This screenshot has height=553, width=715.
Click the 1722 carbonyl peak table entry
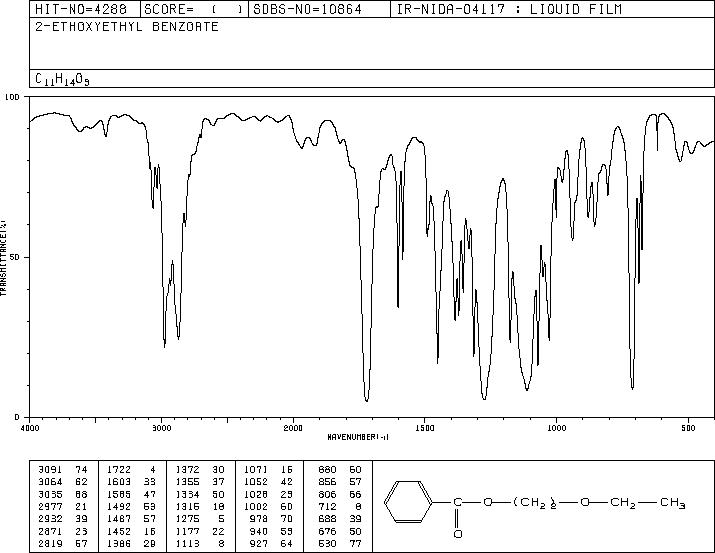131,470
